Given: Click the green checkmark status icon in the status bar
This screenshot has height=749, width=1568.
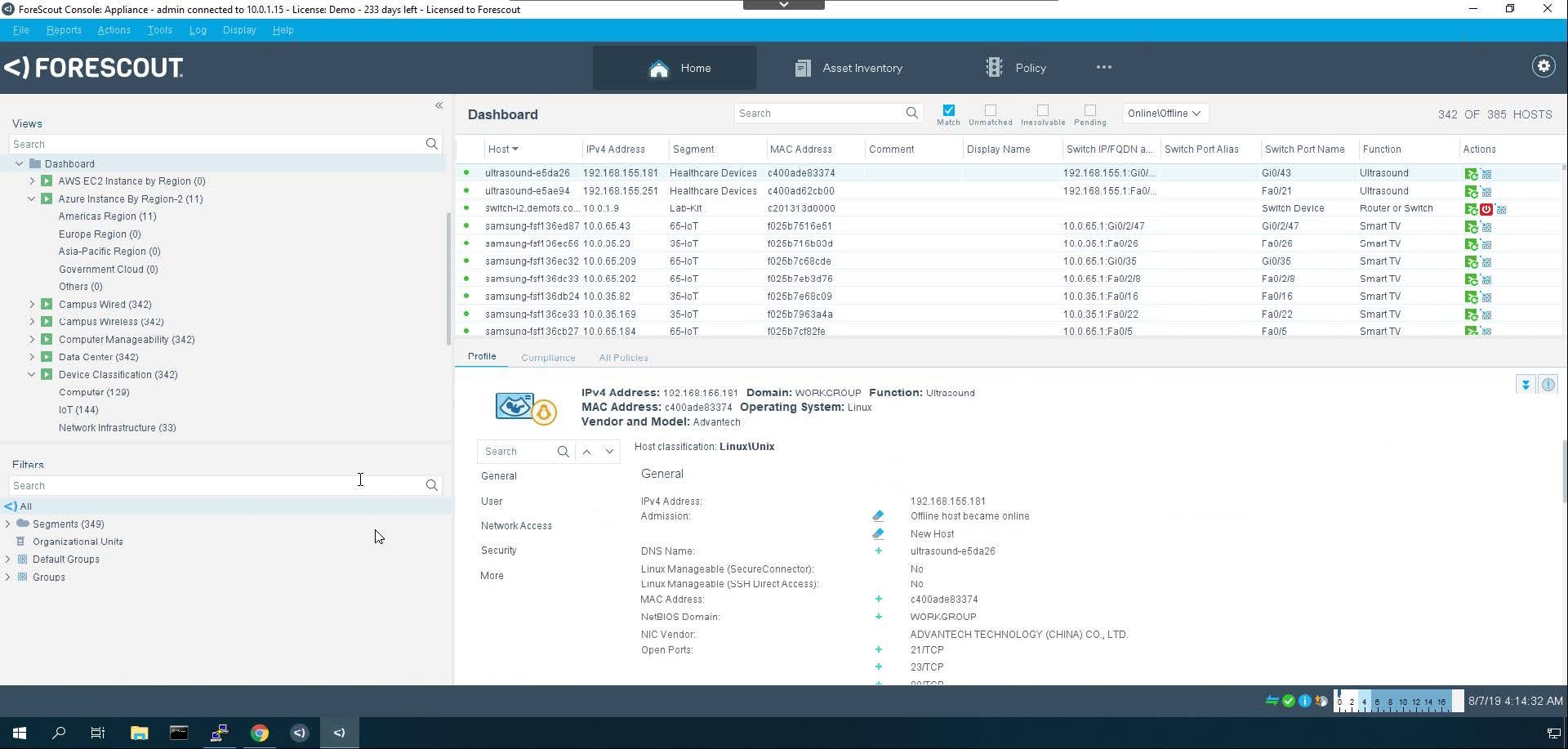Looking at the screenshot, I should click(1288, 701).
